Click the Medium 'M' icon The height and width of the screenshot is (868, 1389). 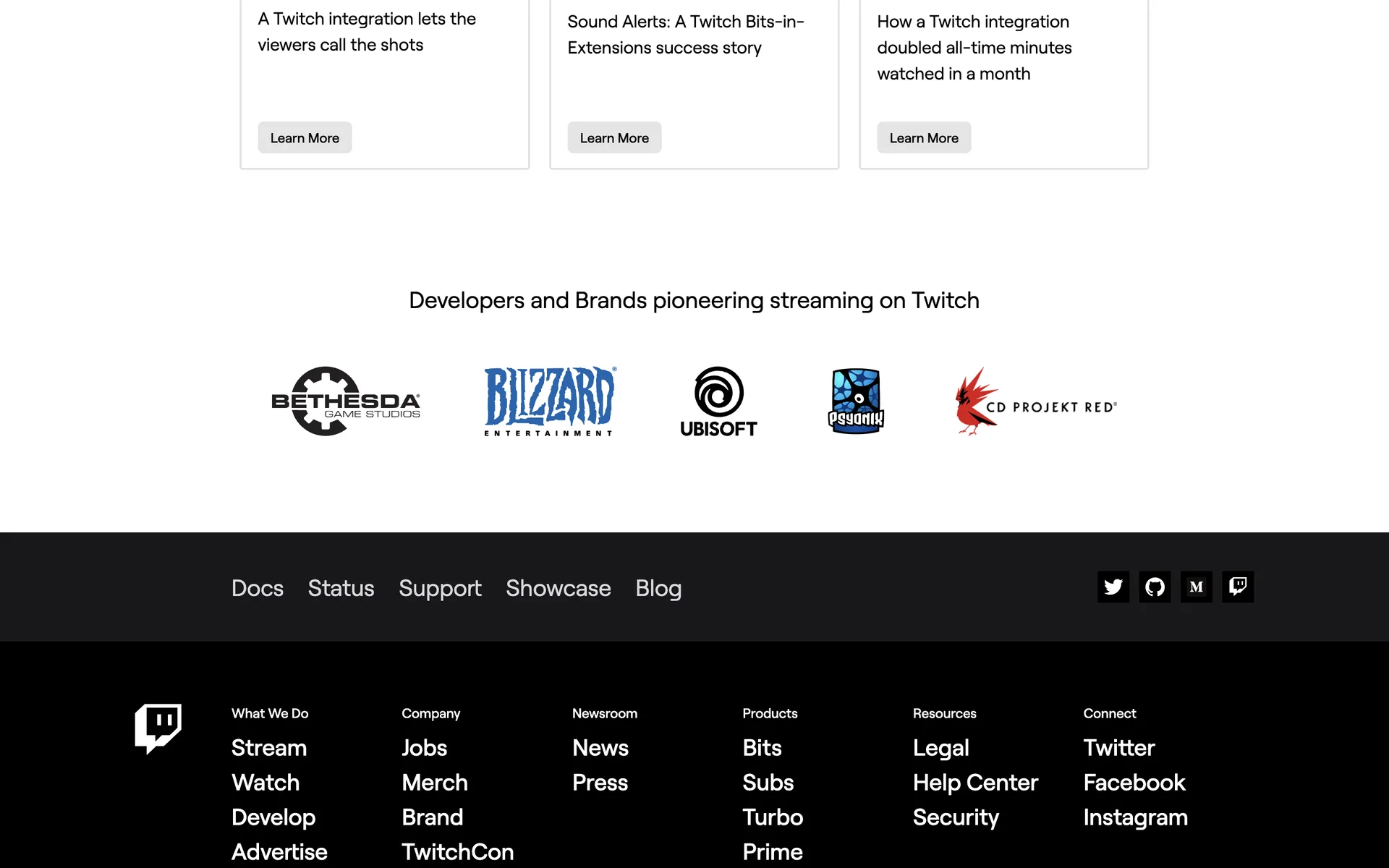(x=1196, y=587)
